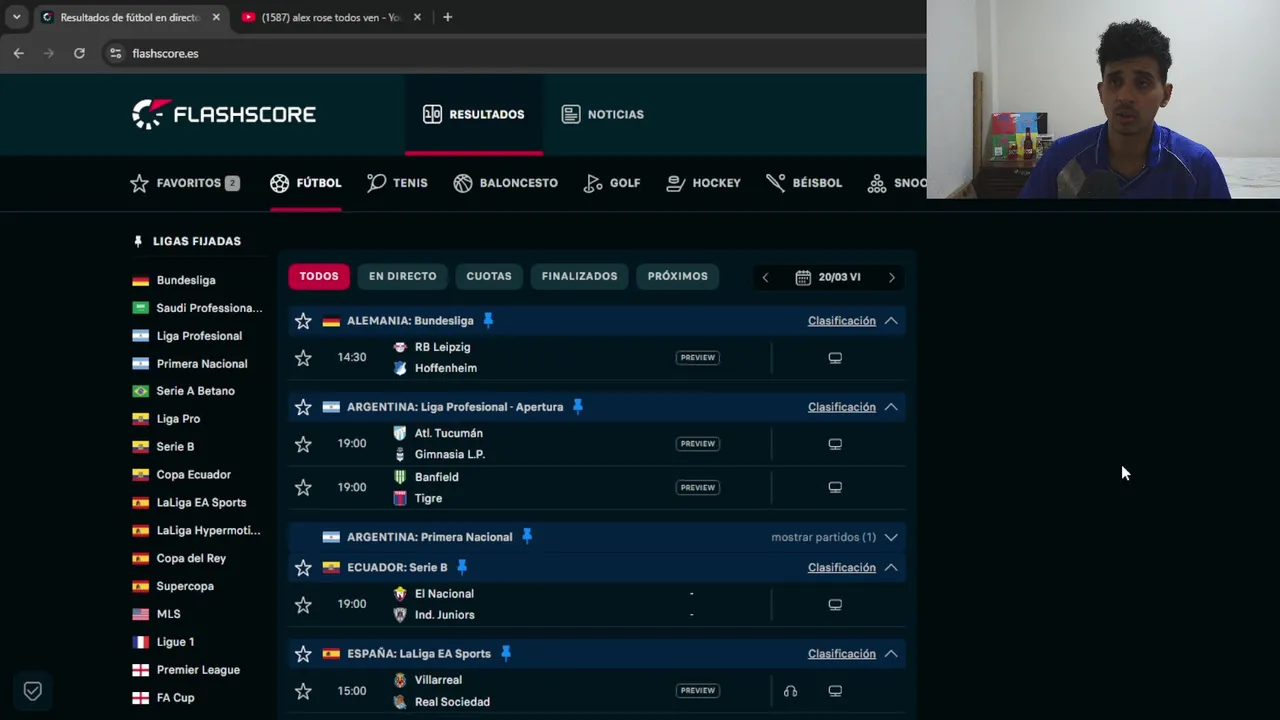The height and width of the screenshot is (720, 1280).
Task: Open the 20/03 date picker
Action: tap(828, 277)
